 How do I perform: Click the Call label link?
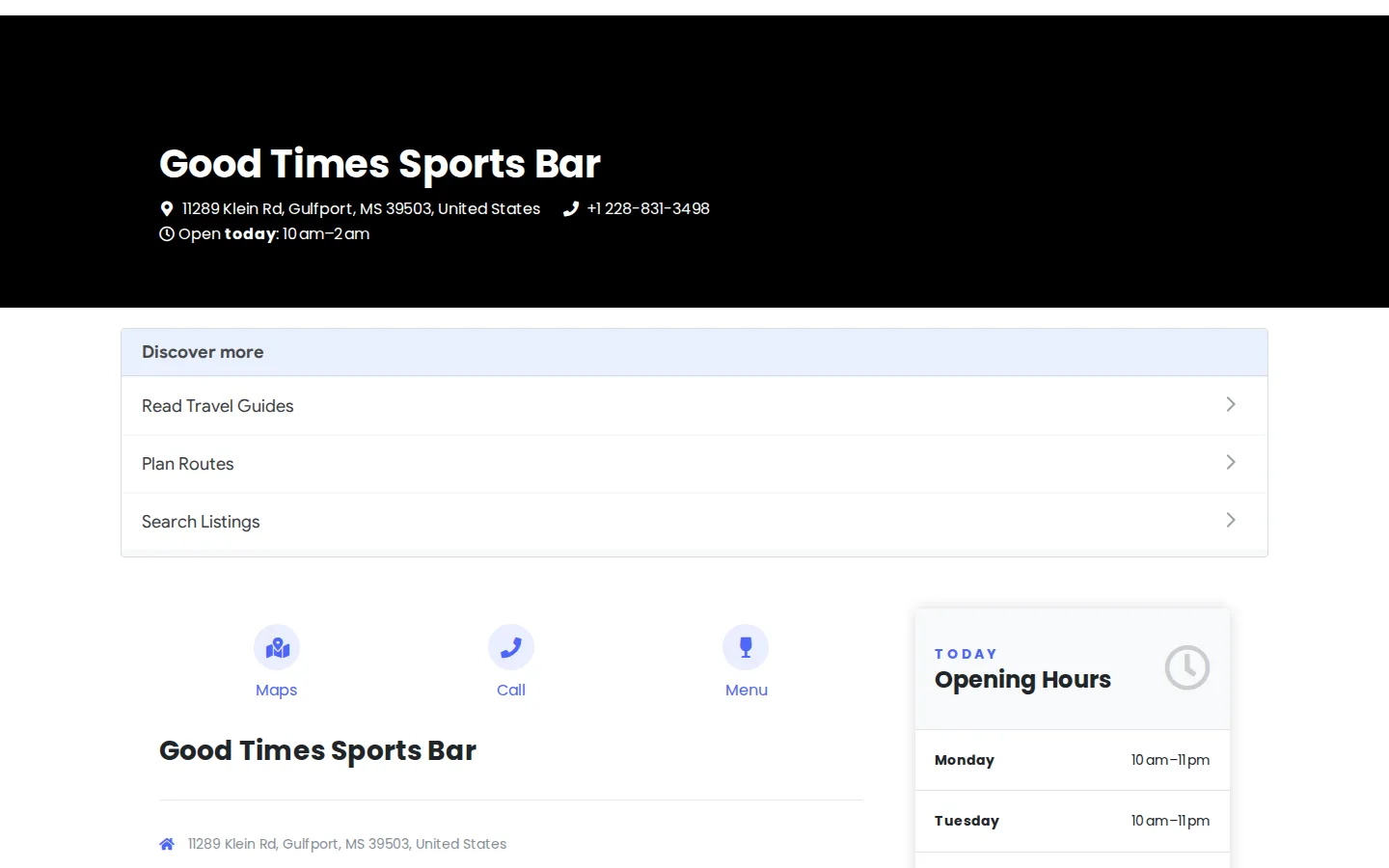[511, 690]
